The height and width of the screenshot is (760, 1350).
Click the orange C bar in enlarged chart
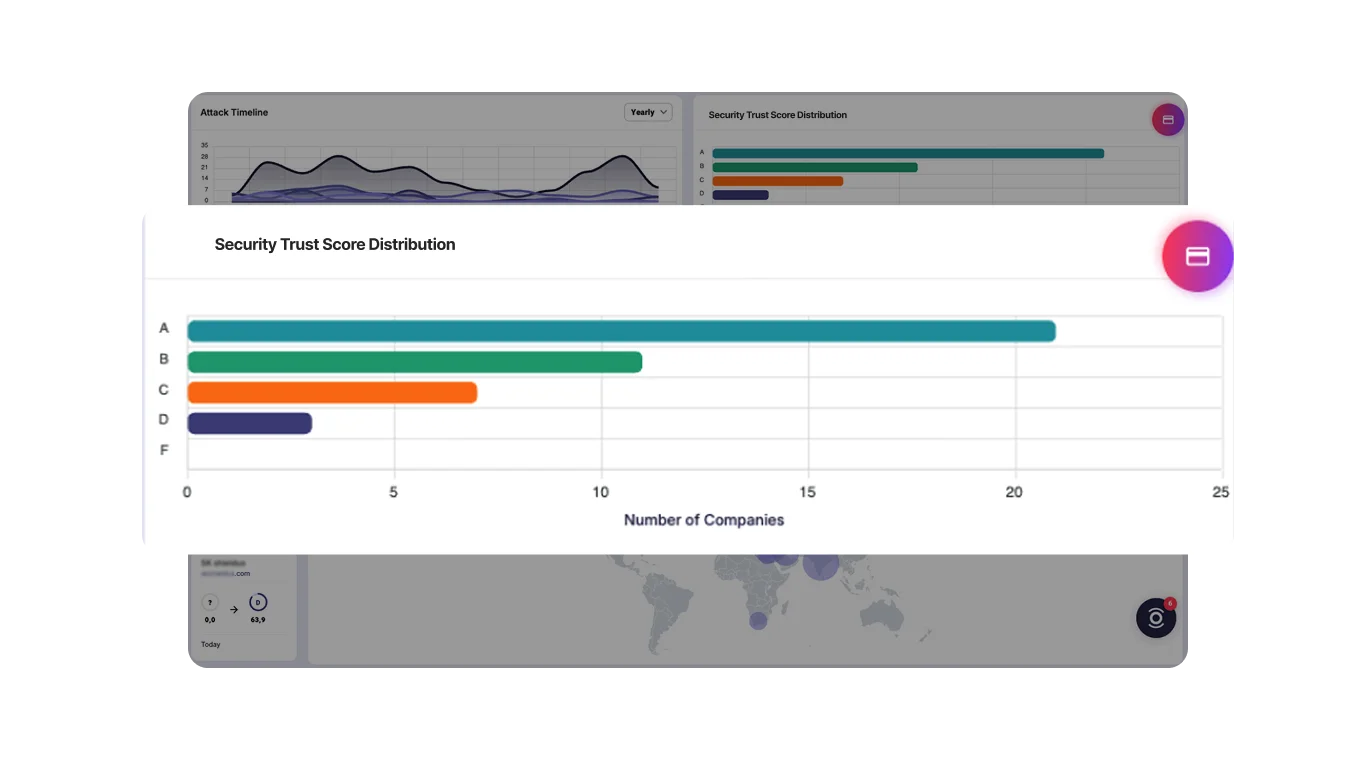tap(332, 392)
